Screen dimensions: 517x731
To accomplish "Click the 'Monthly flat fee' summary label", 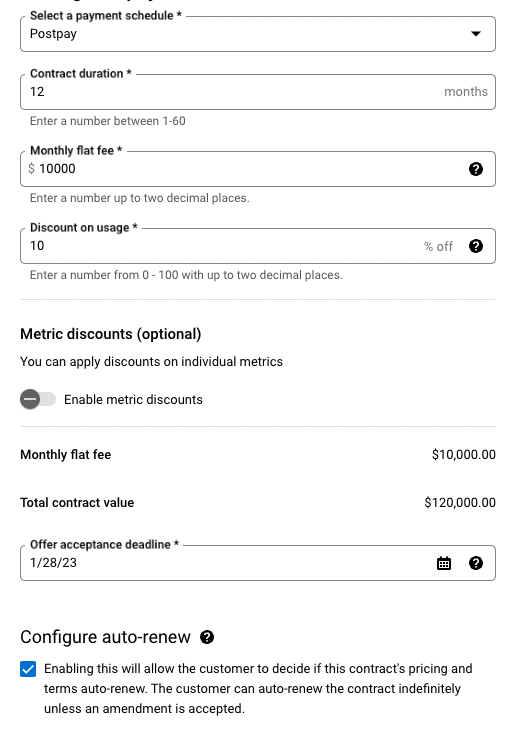I will click(x=66, y=455).
